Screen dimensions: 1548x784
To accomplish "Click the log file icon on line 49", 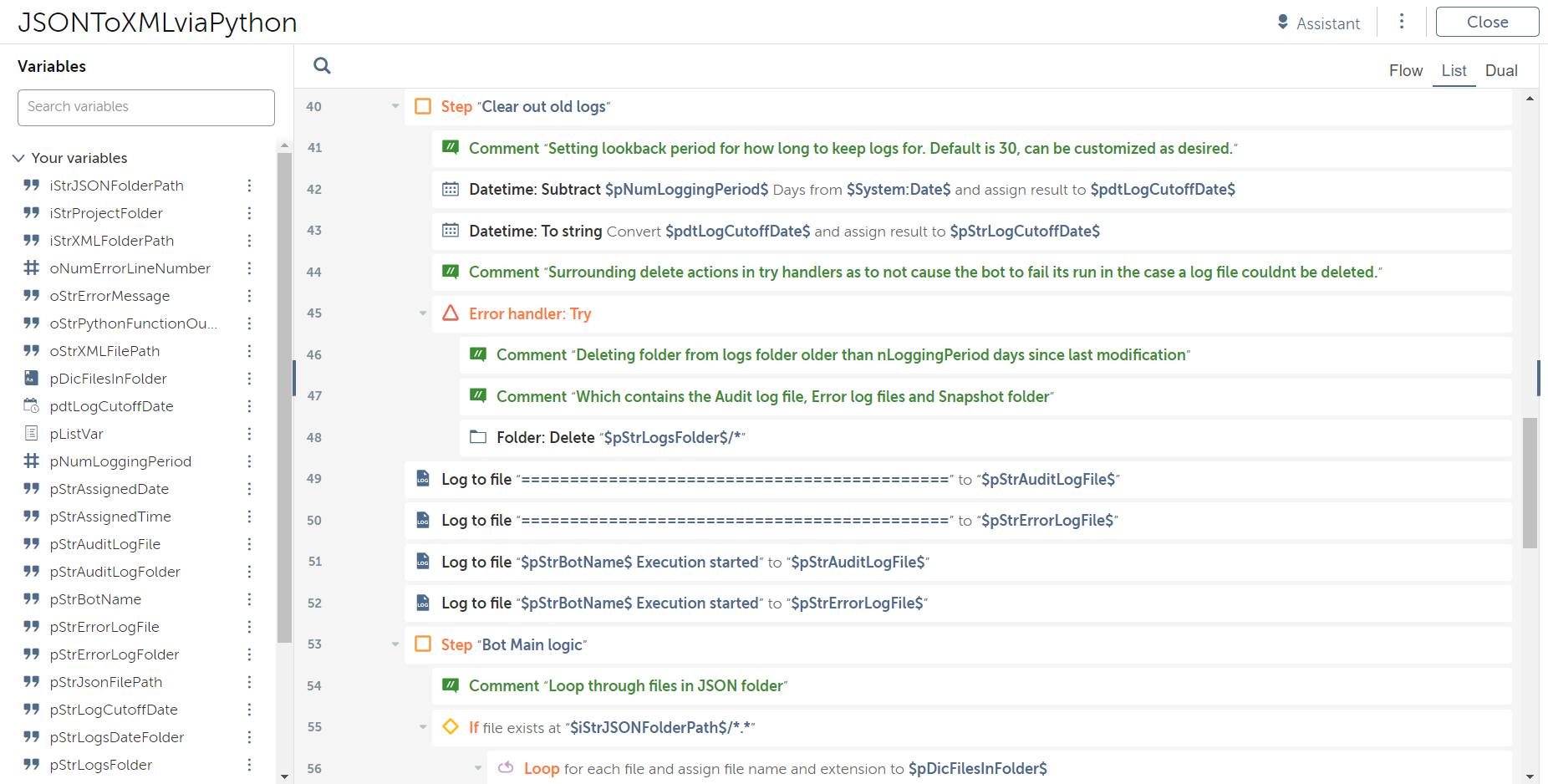I will (x=423, y=479).
